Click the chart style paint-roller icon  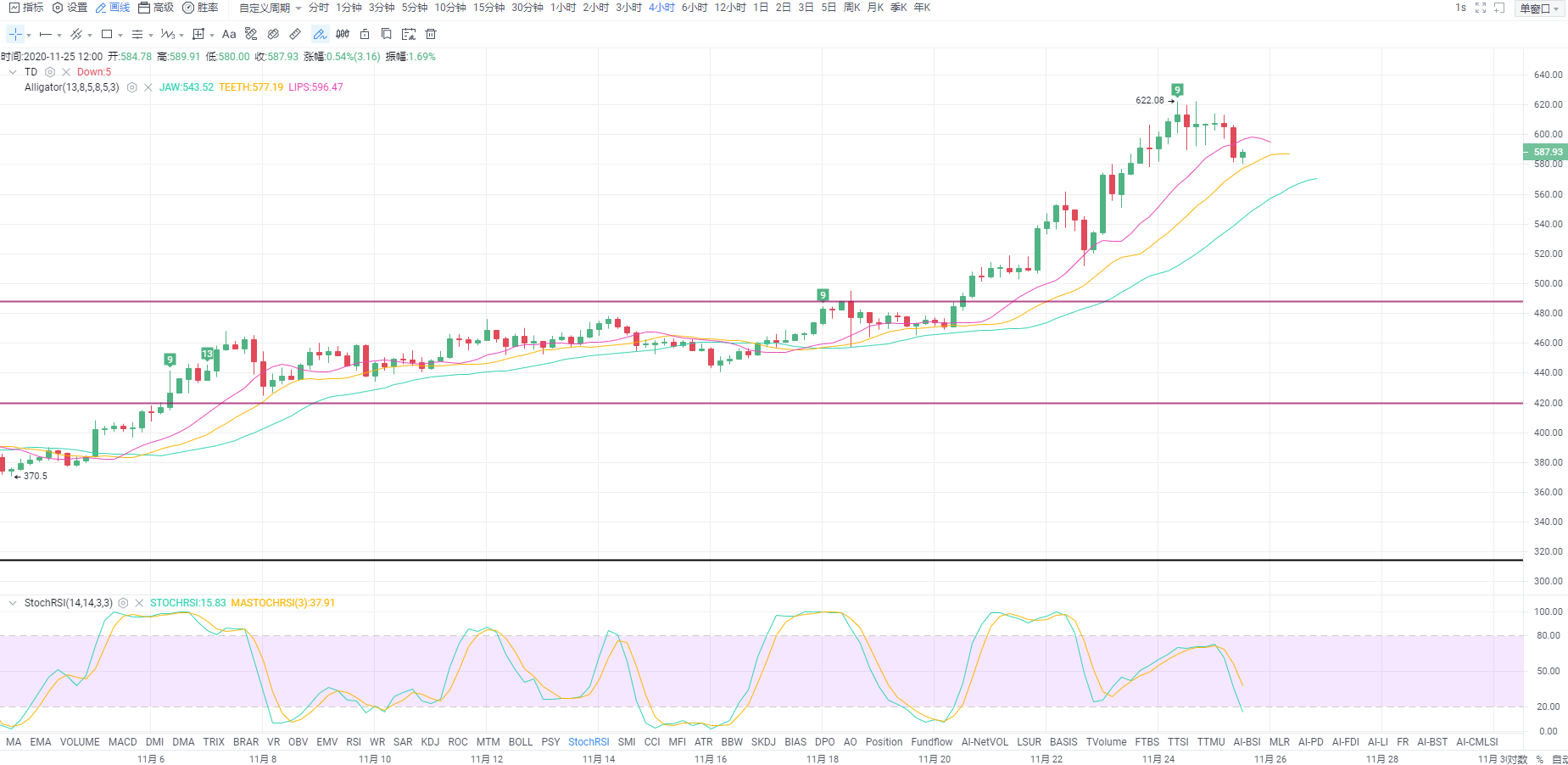click(x=251, y=35)
